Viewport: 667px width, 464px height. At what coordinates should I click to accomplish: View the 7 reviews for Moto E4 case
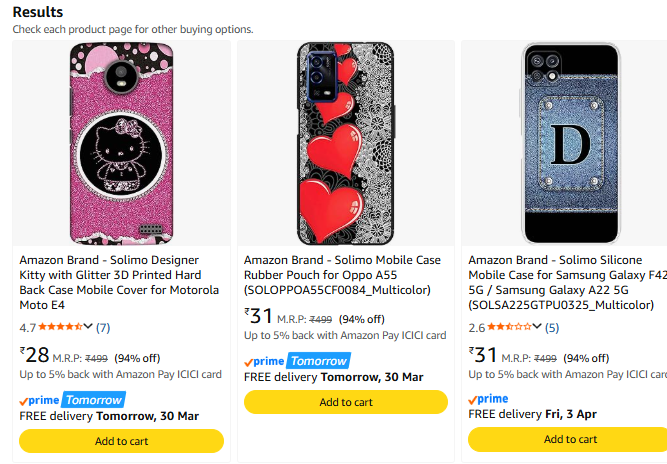coord(103,327)
